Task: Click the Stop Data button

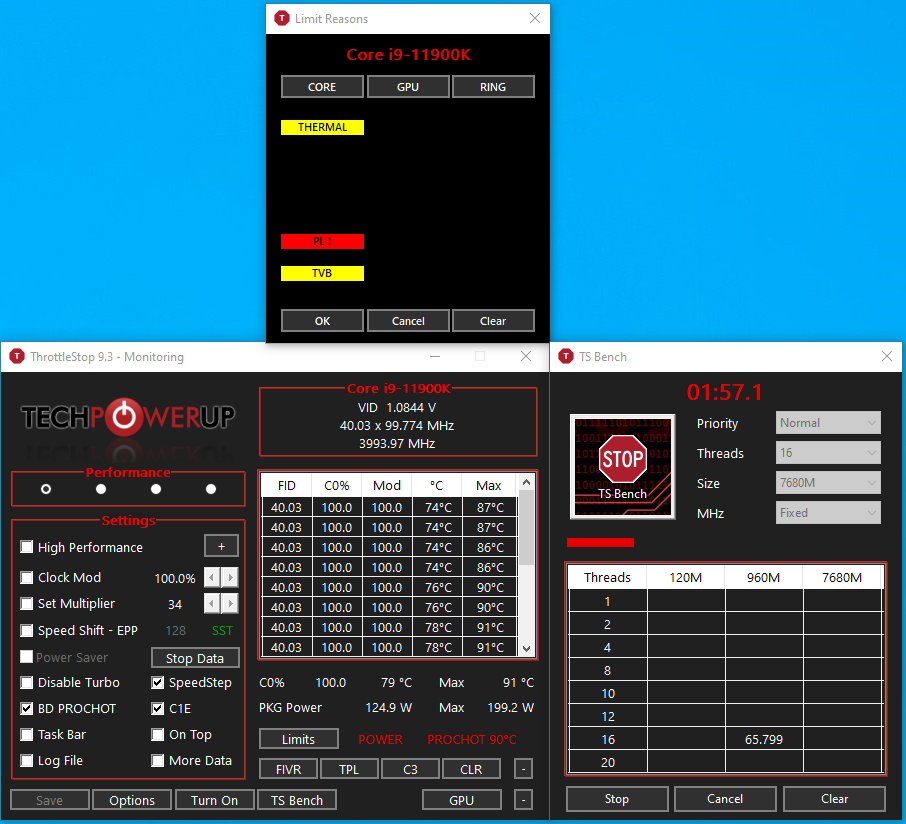Action: click(195, 658)
